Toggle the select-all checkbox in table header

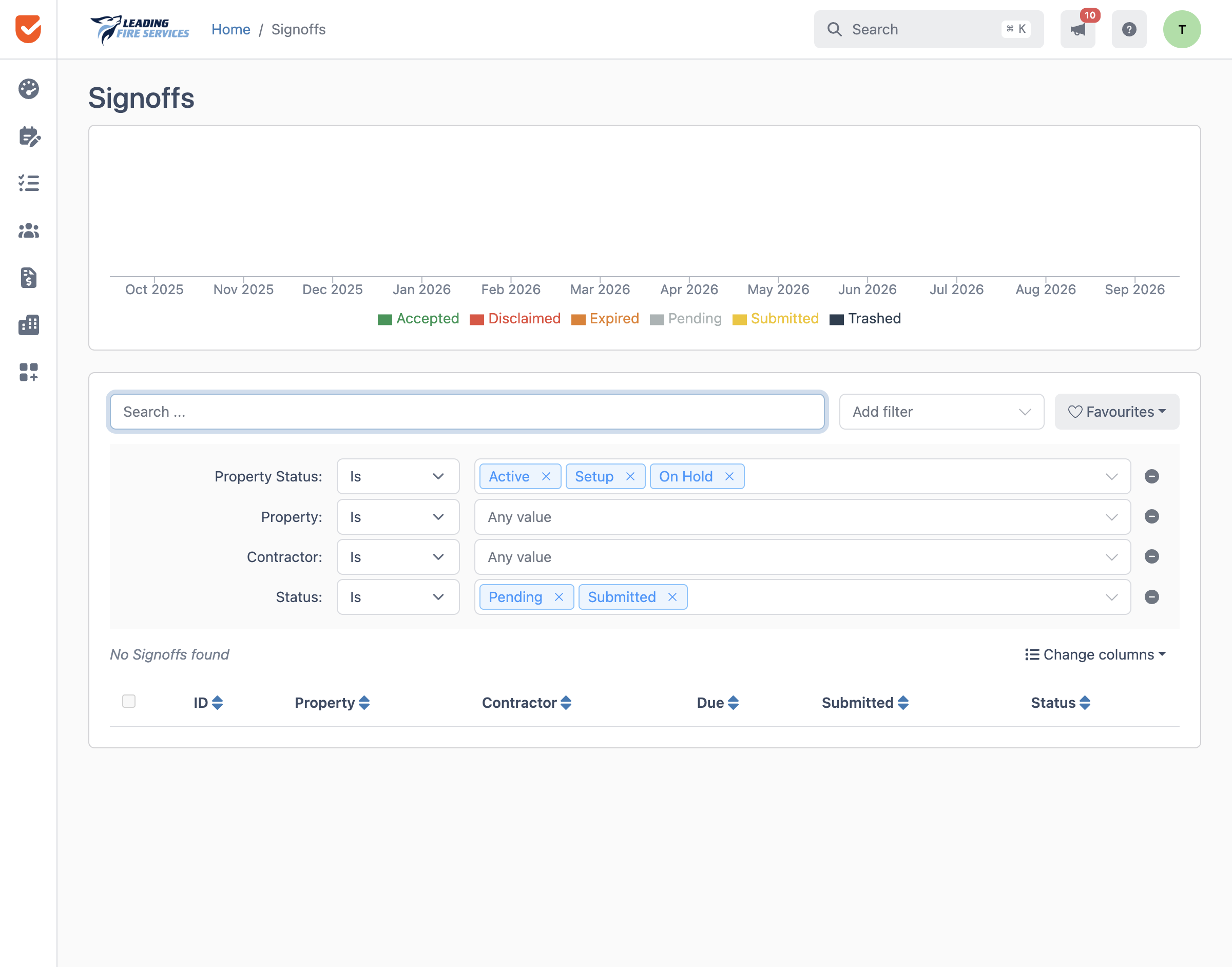(129, 701)
